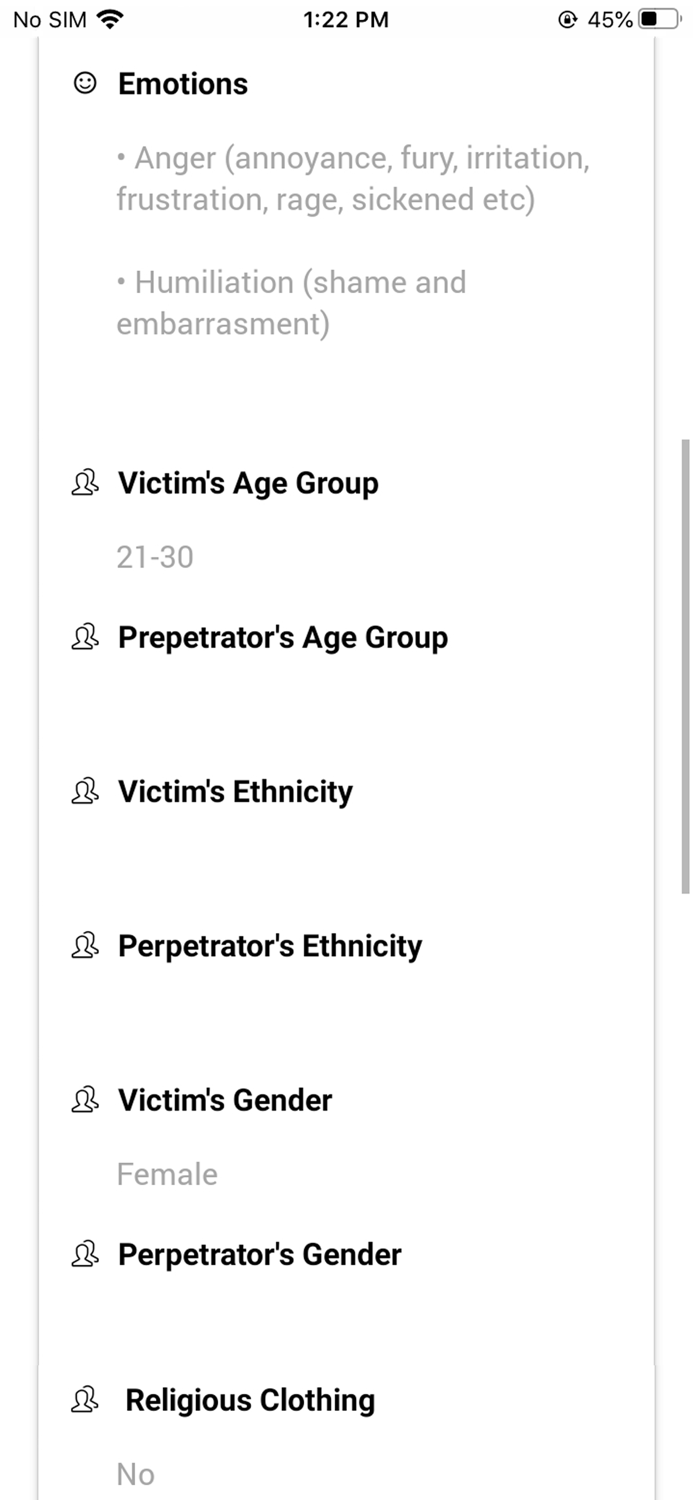Click the Religious Clothing people icon
The height and width of the screenshot is (1500, 693).
pyautogui.click(x=86, y=1400)
